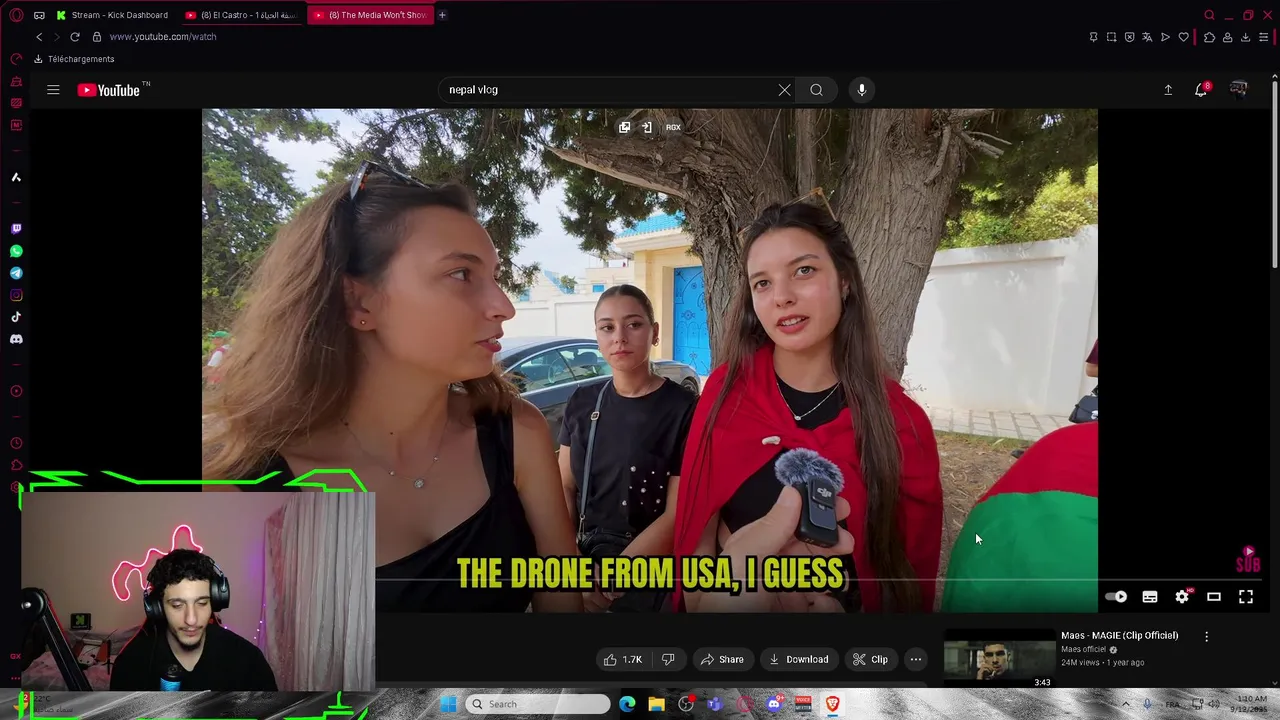Open Telegram in the Opera sidebar
1280x720 pixels.
point(16,273)
